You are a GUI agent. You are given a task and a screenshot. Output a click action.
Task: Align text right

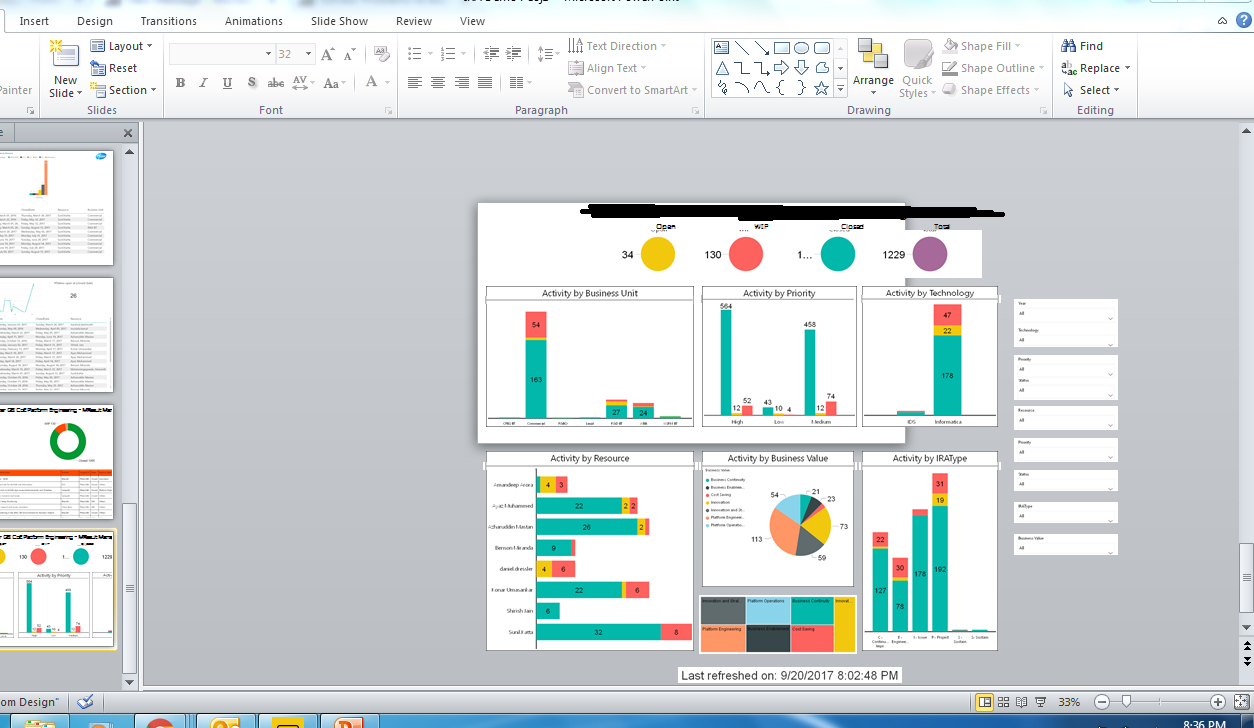pyautogui.click(x=461, y=83)
